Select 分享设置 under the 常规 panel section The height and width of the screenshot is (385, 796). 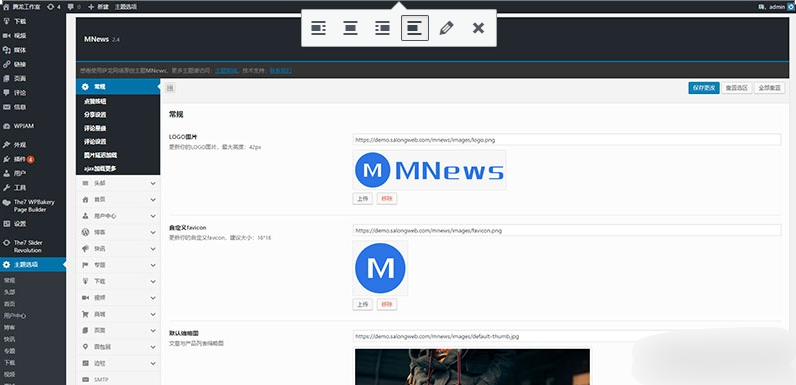point(95,115)
